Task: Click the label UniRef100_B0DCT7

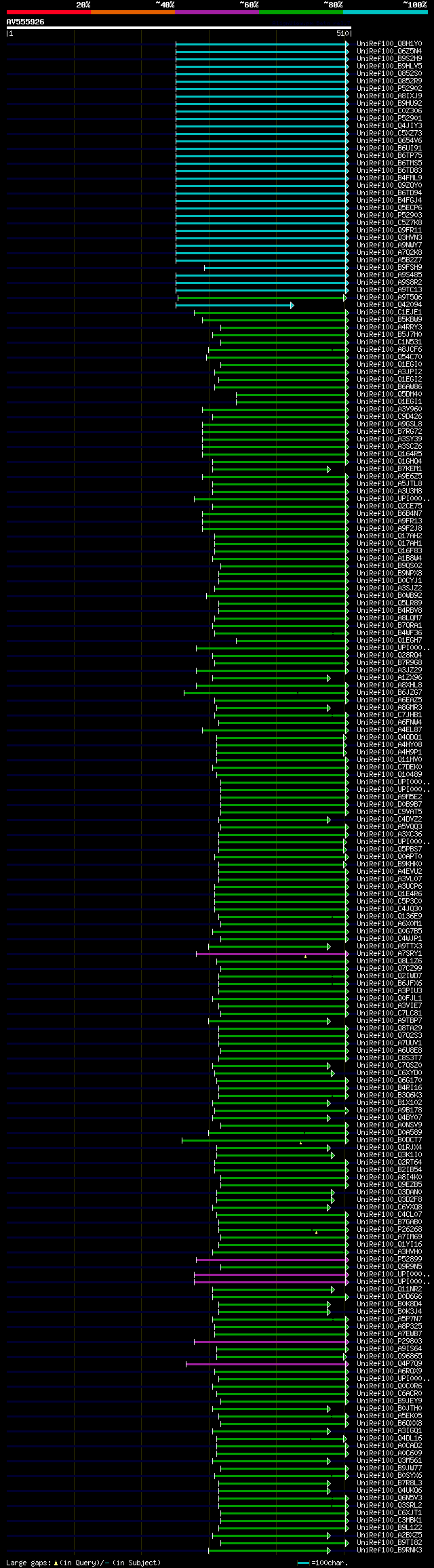Action: click(x=389, y=1140)
